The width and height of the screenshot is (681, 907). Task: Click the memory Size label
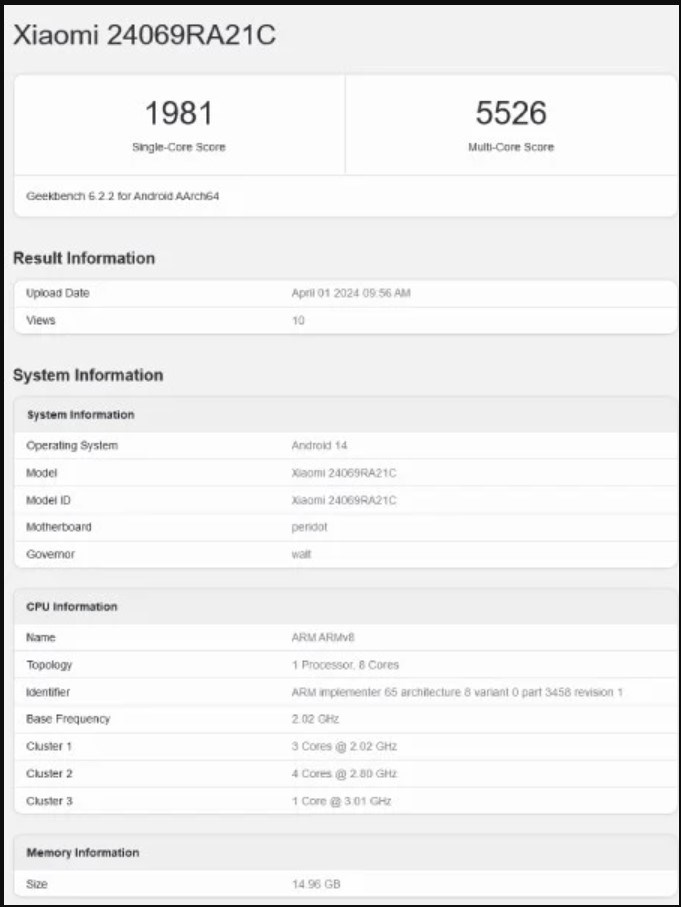(x=36, y=884)
